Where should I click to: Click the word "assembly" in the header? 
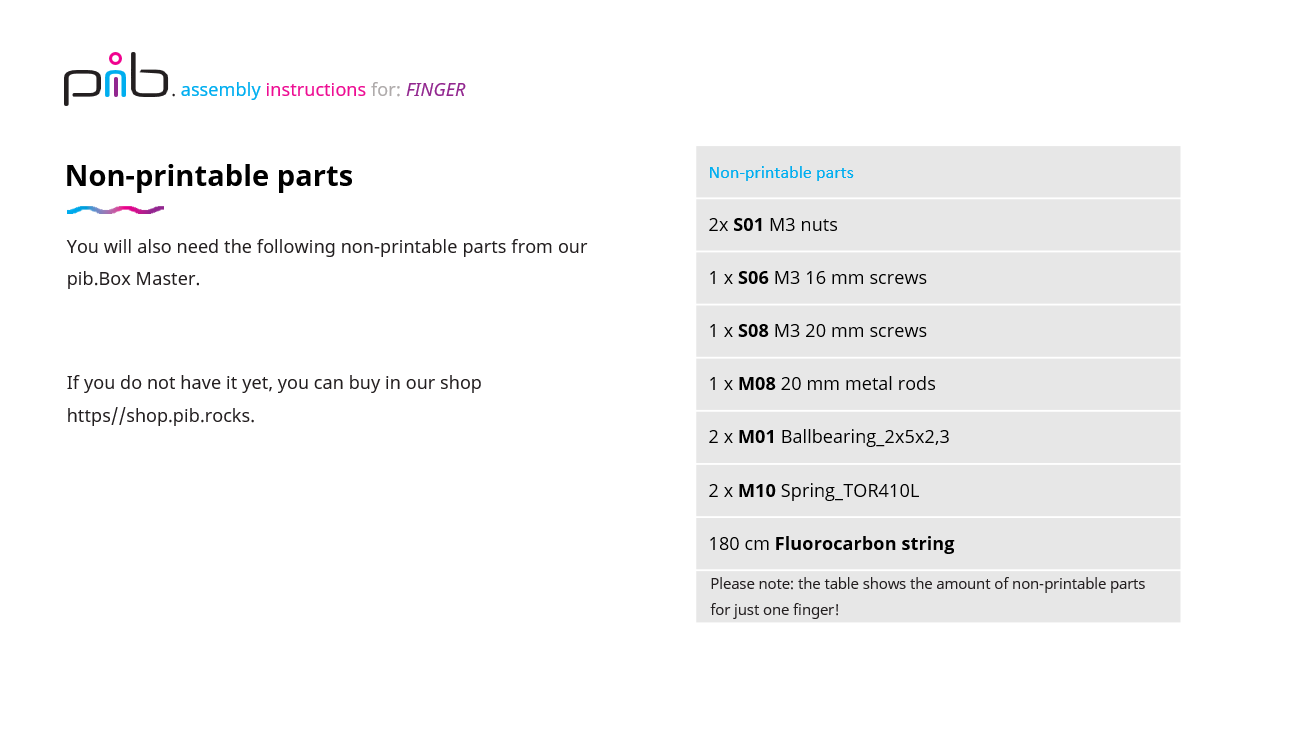(220, 90)
